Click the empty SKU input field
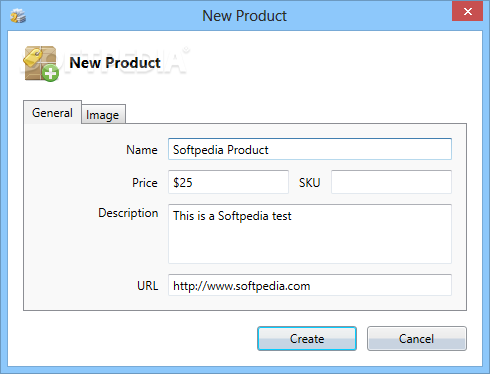Screen dimensions: 490x374 tap(391, 182)
